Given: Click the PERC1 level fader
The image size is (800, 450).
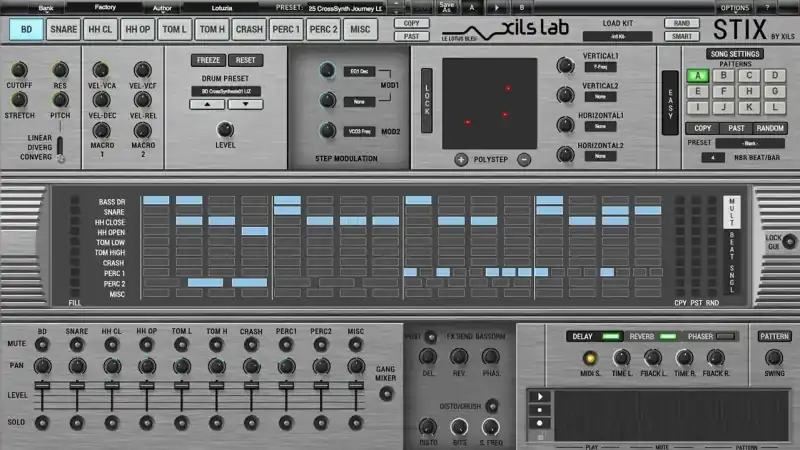Looking at the screenshot, I should (286, 386).
